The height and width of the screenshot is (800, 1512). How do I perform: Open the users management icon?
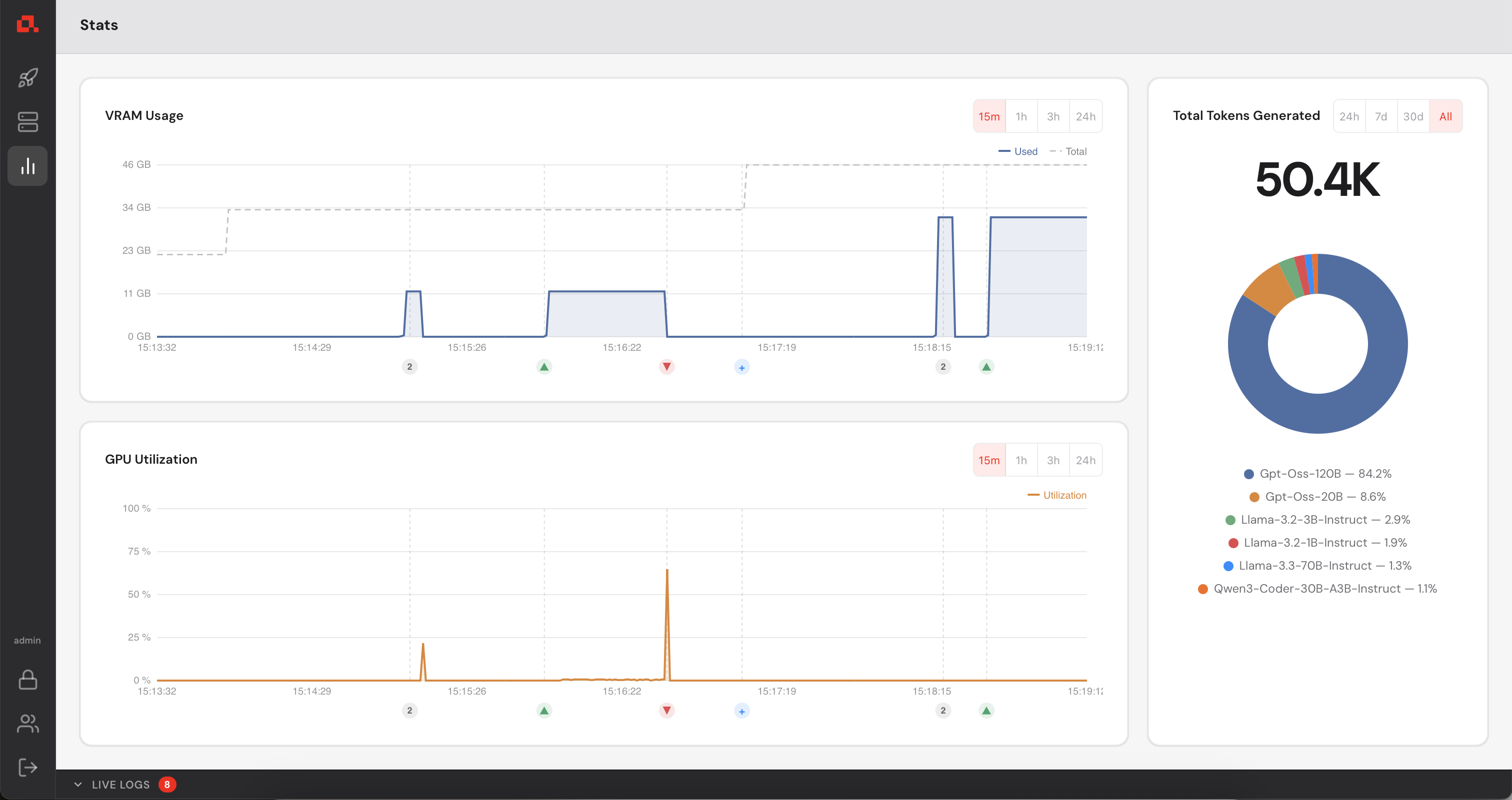pos(27,724)
